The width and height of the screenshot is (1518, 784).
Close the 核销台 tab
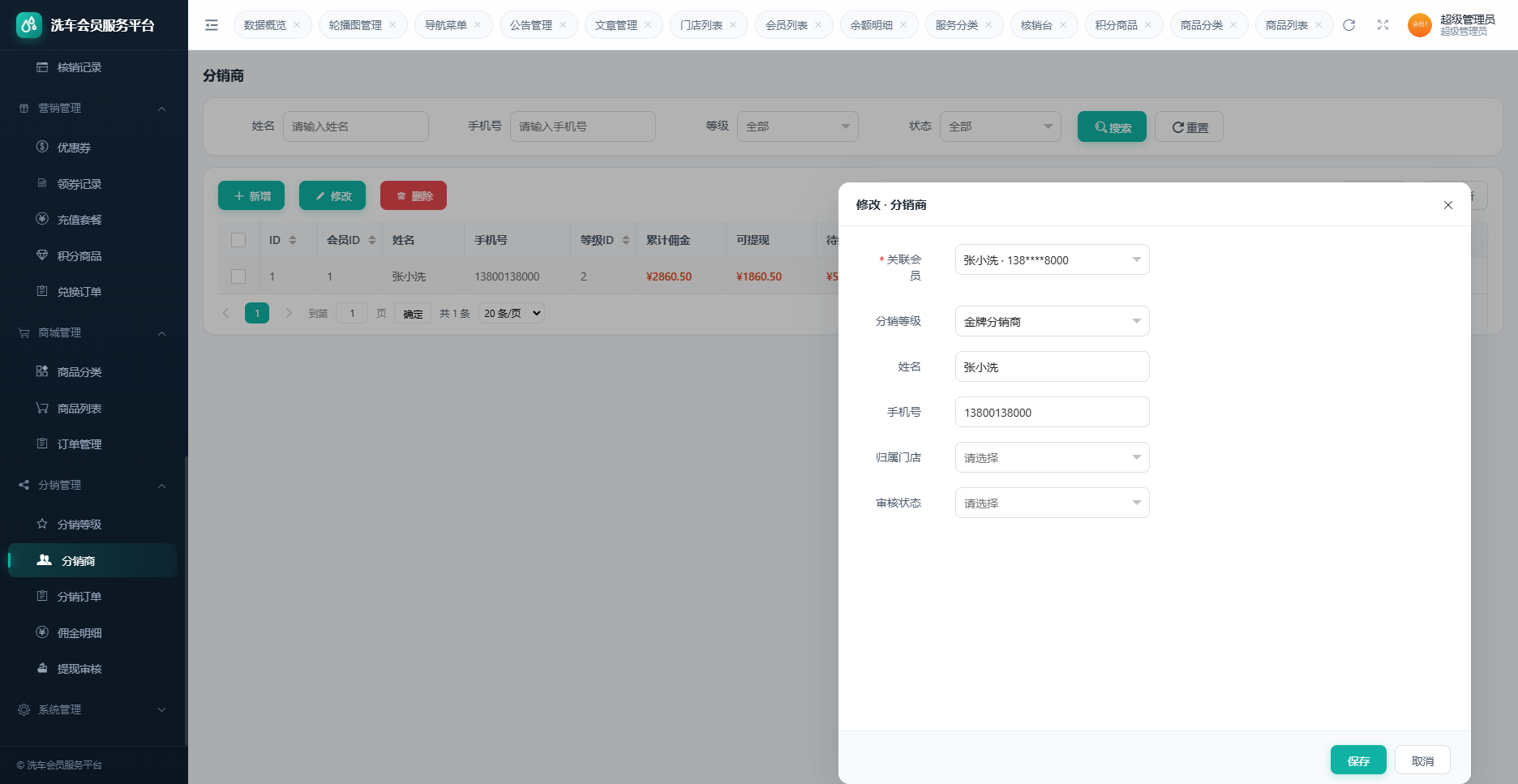(1063, 25)
